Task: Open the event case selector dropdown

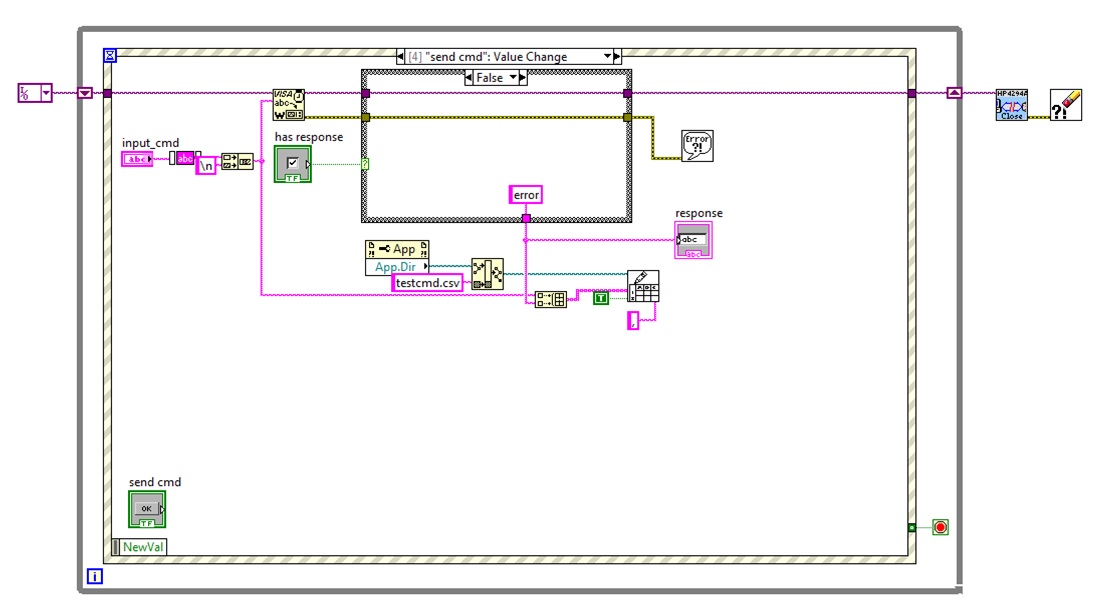Action: point(606,57)
